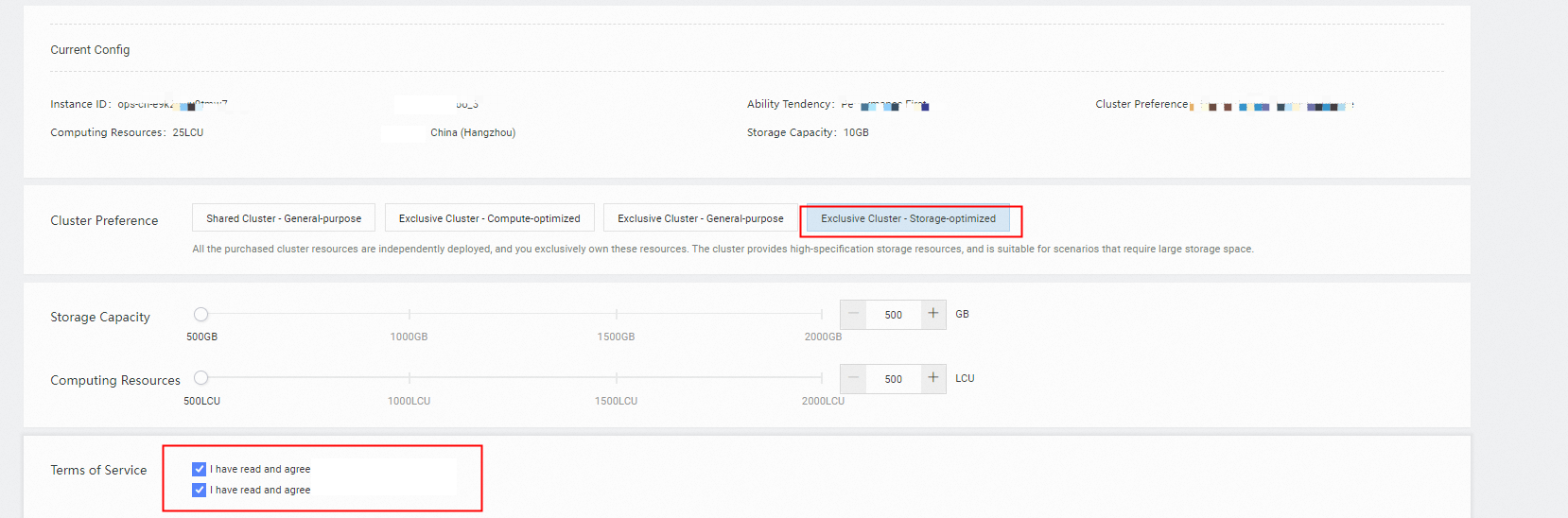The width and height of the screenshot is (1568, 518).
Task: Increase Storage Capacity with plus button
Action: (x=933, y=314)
